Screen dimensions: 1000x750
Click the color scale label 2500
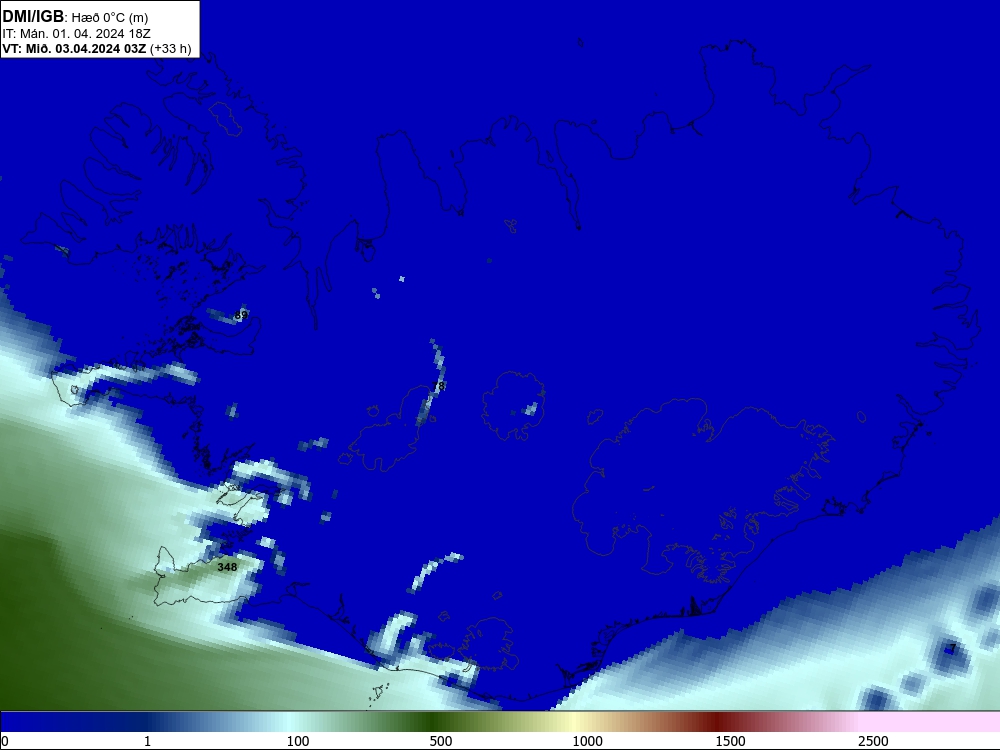click(873, 741)
